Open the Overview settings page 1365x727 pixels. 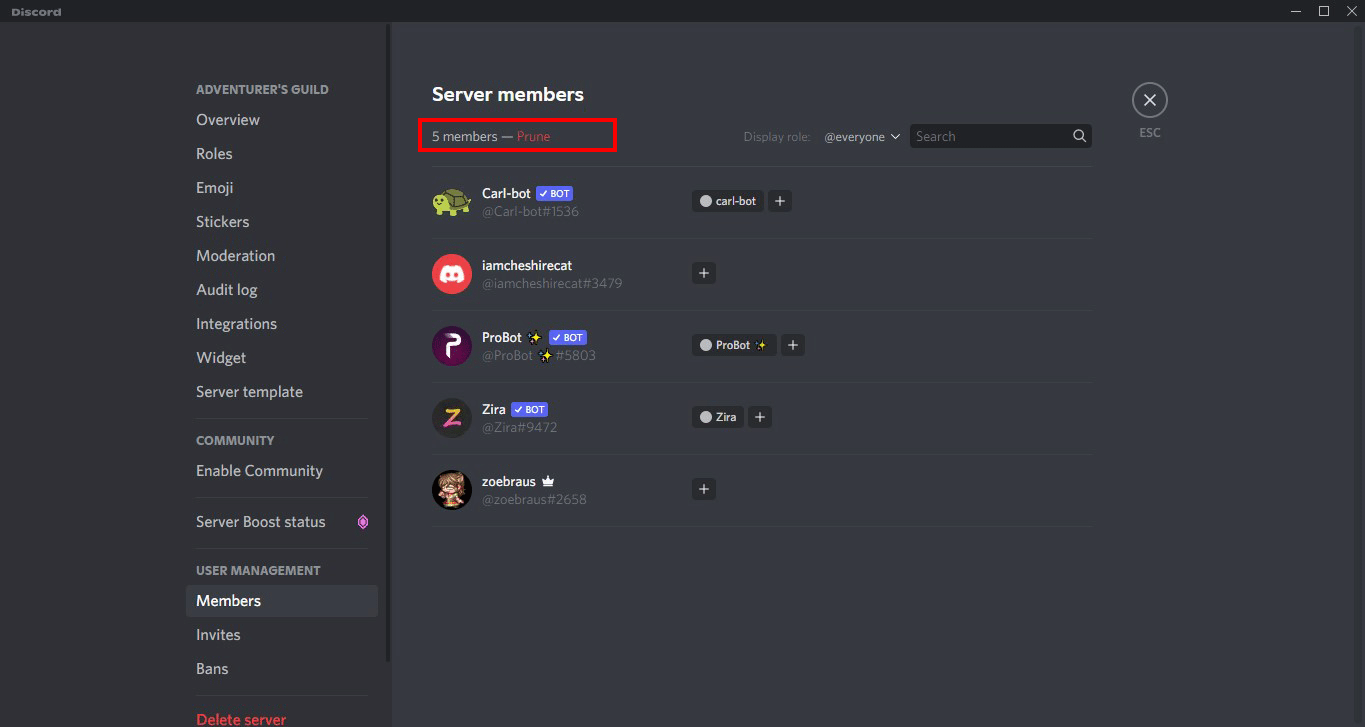pos(228,120)
